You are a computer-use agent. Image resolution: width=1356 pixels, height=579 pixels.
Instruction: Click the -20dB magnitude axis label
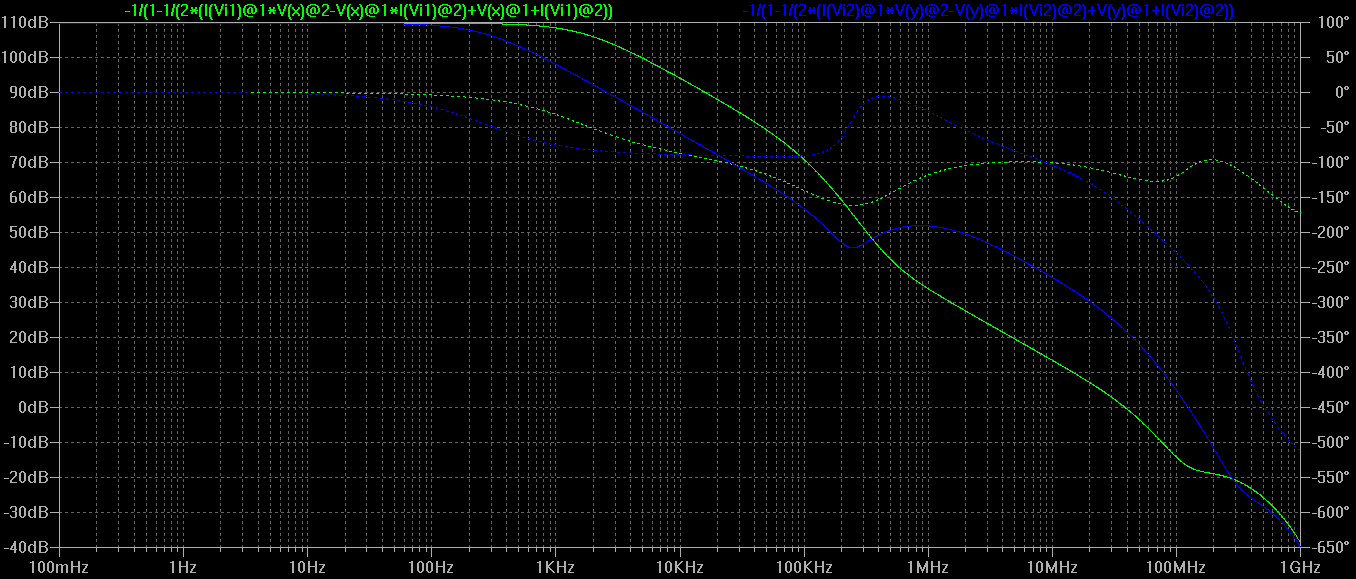(x=26, y=477)
